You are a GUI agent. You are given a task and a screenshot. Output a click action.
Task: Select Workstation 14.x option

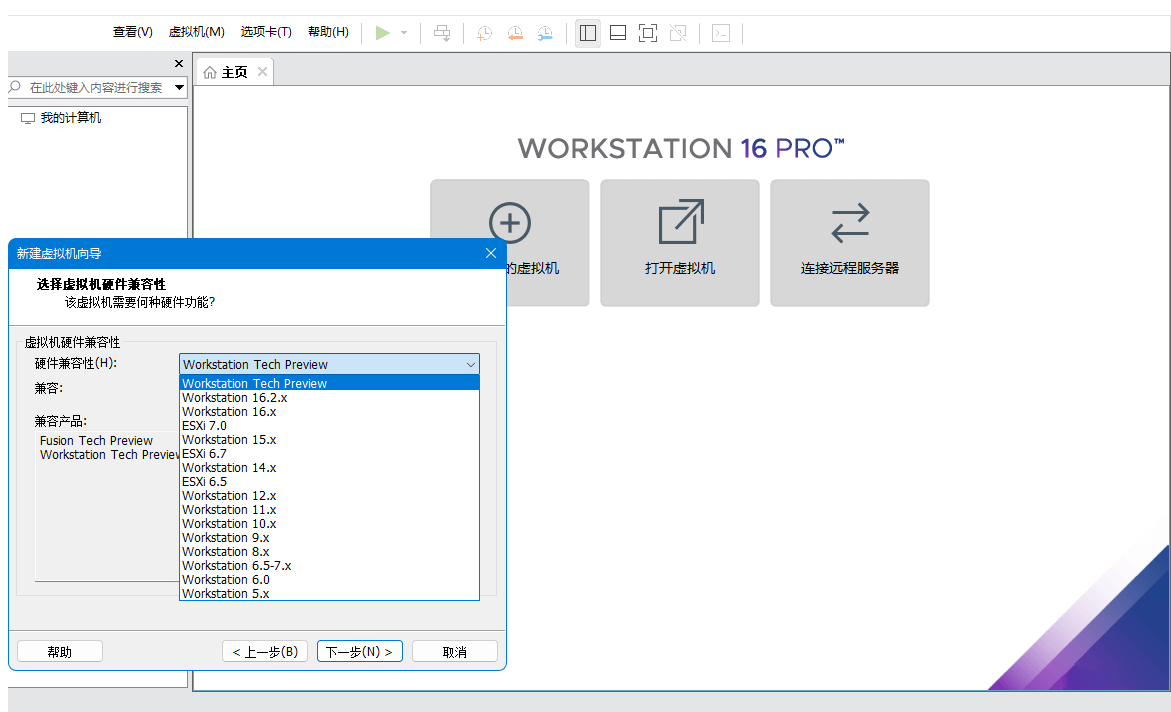pyautogui.click(x=329, y=468)
